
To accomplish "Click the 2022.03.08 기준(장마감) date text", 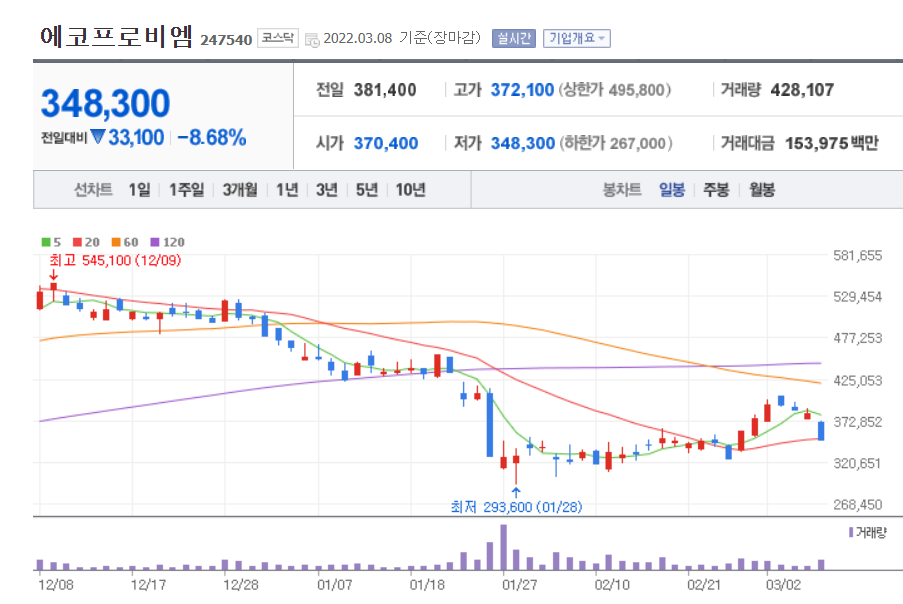I will click(x=401, y=38).
